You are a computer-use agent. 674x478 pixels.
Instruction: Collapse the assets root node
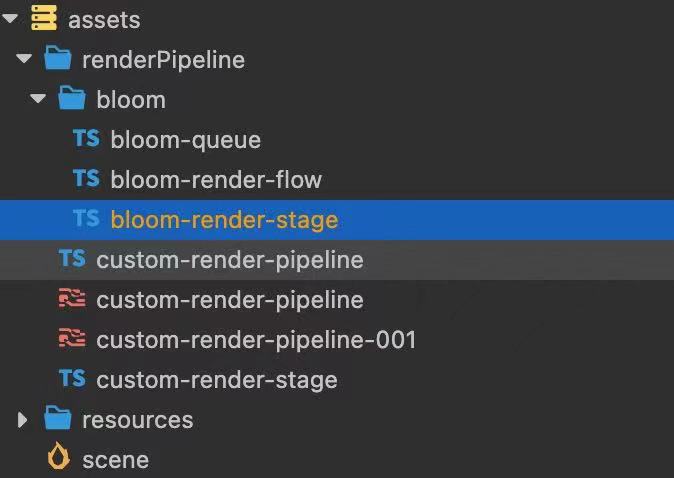pyautogui.click(x=10, y=20)
